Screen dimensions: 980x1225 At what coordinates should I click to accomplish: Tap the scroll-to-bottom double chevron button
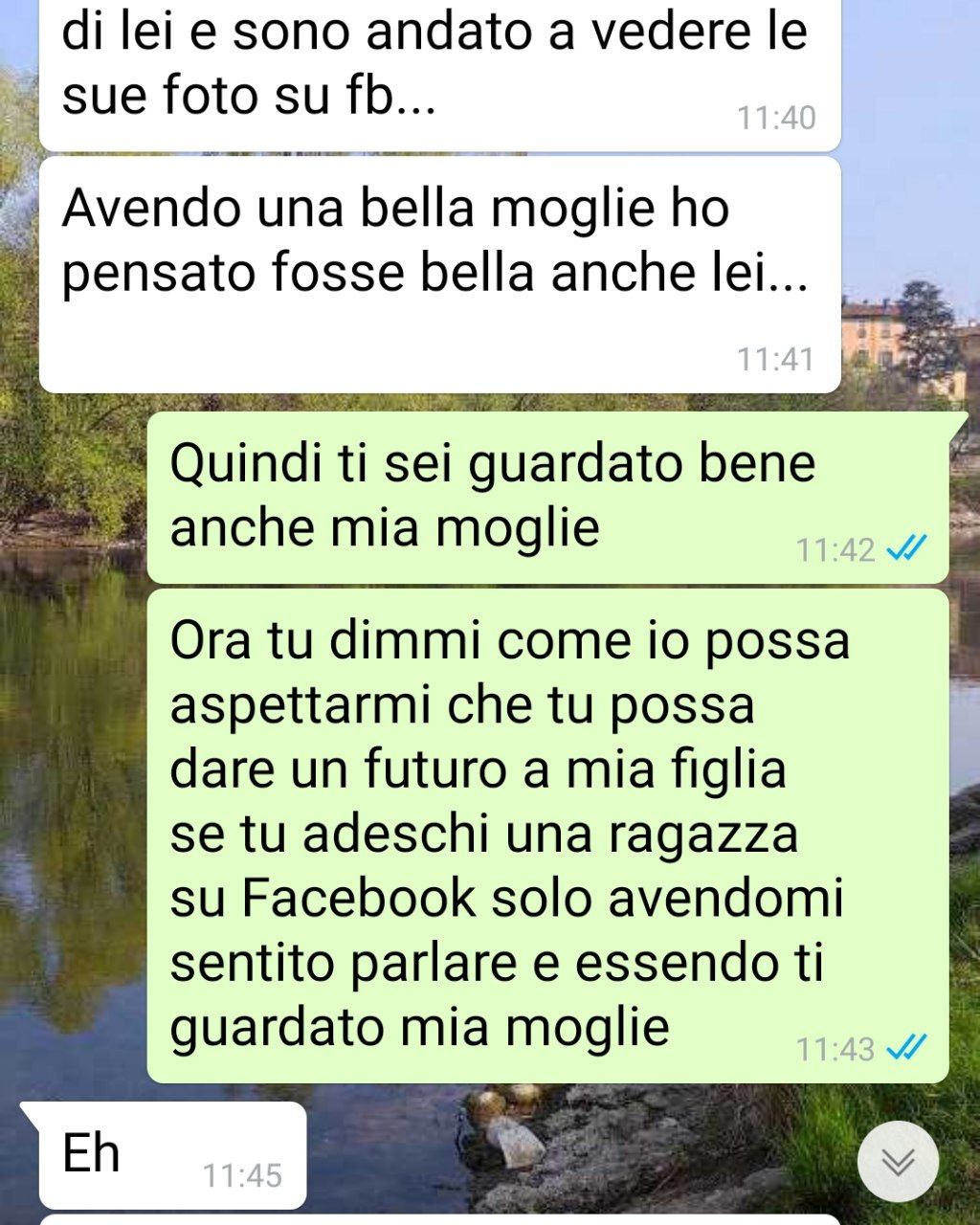coord(898,1161)
